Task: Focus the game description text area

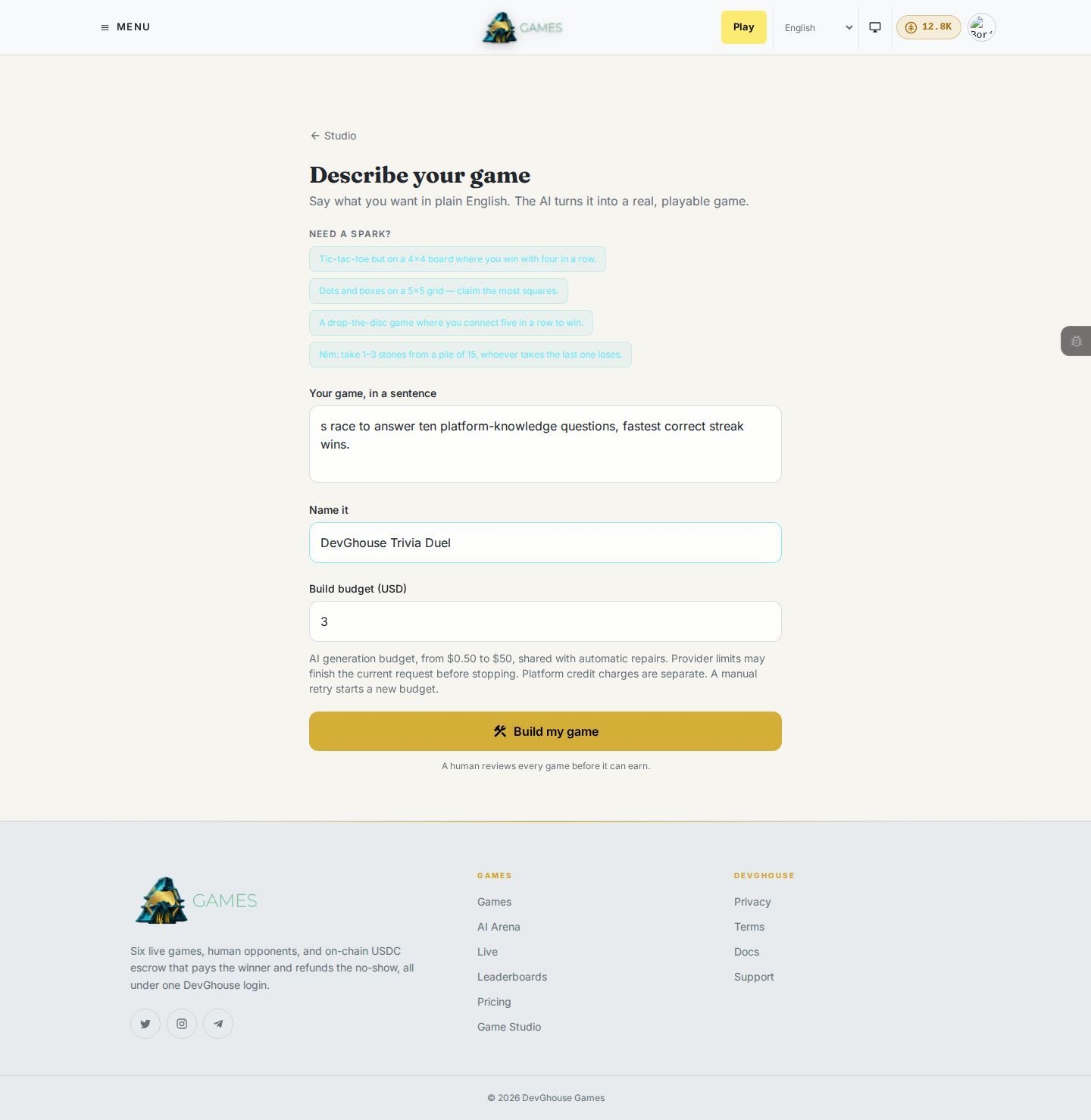Action: coord(545,444)
